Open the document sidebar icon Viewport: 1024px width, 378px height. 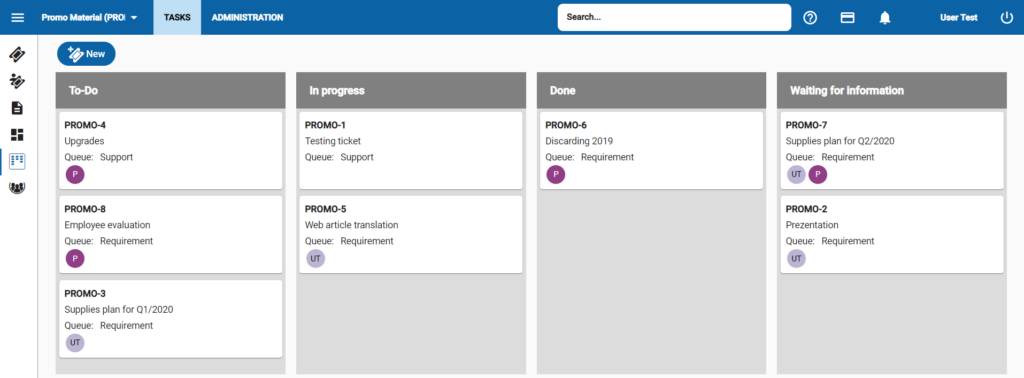coord(18,108)
